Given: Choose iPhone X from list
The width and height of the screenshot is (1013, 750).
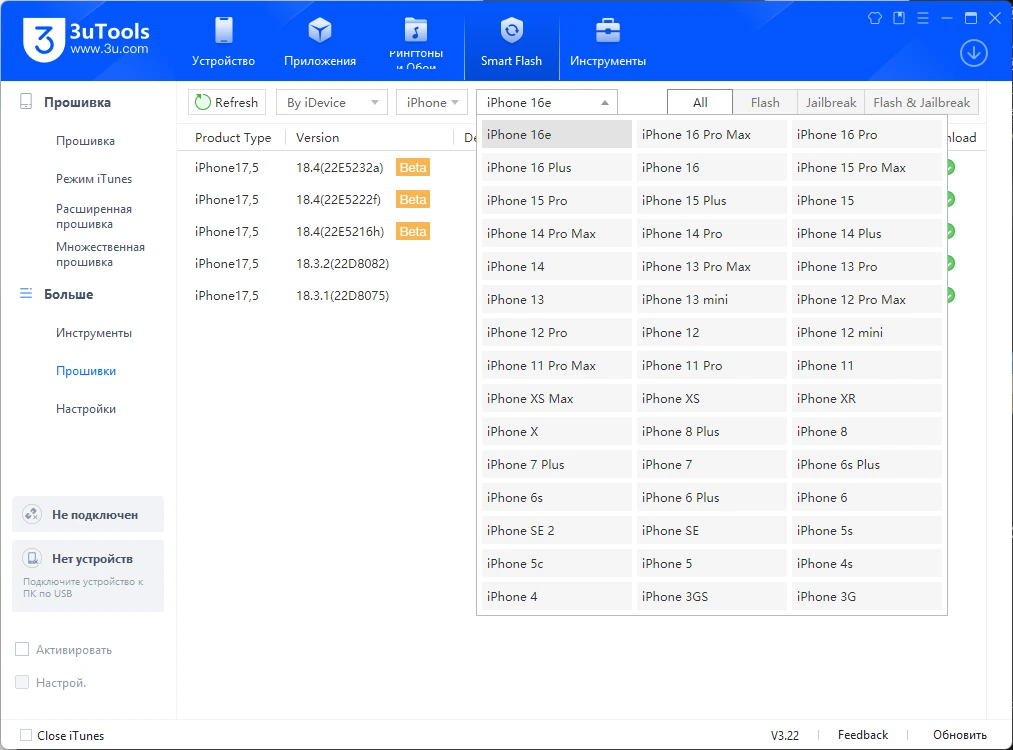Looking at the screenshot, I should pyautogui.click(x=556, y=431).
